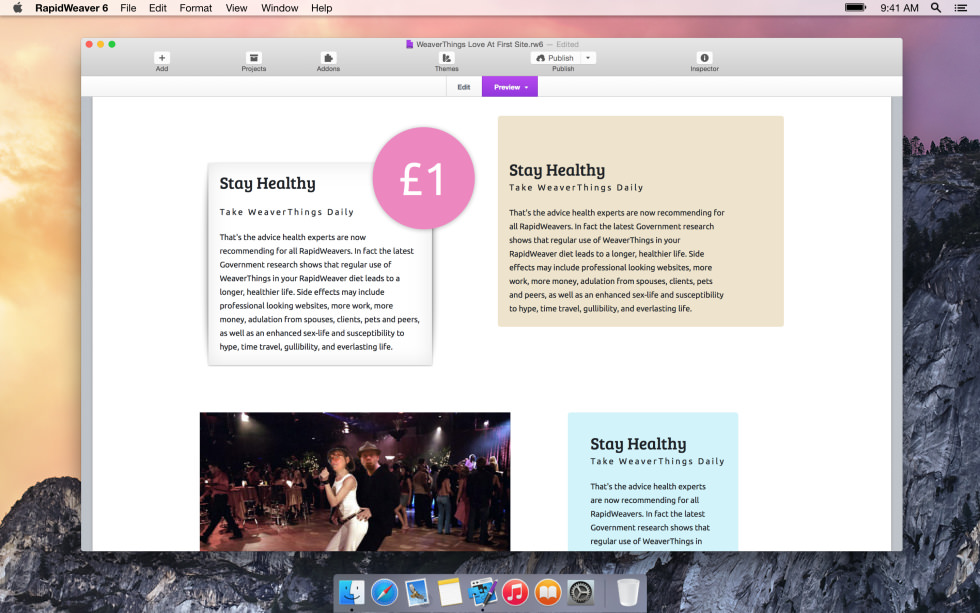Close the RapidWeaver window
980x613 pixels.
[x=89, y=44]
